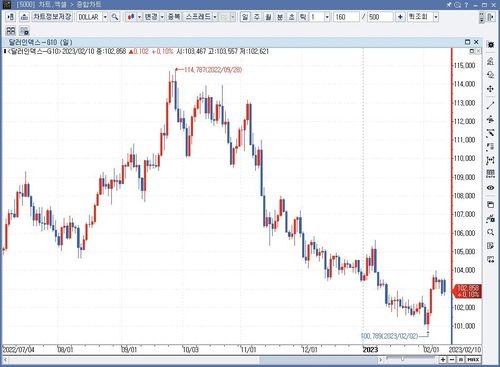Click the zoom slider handle at bottom right

click(402, 359)
